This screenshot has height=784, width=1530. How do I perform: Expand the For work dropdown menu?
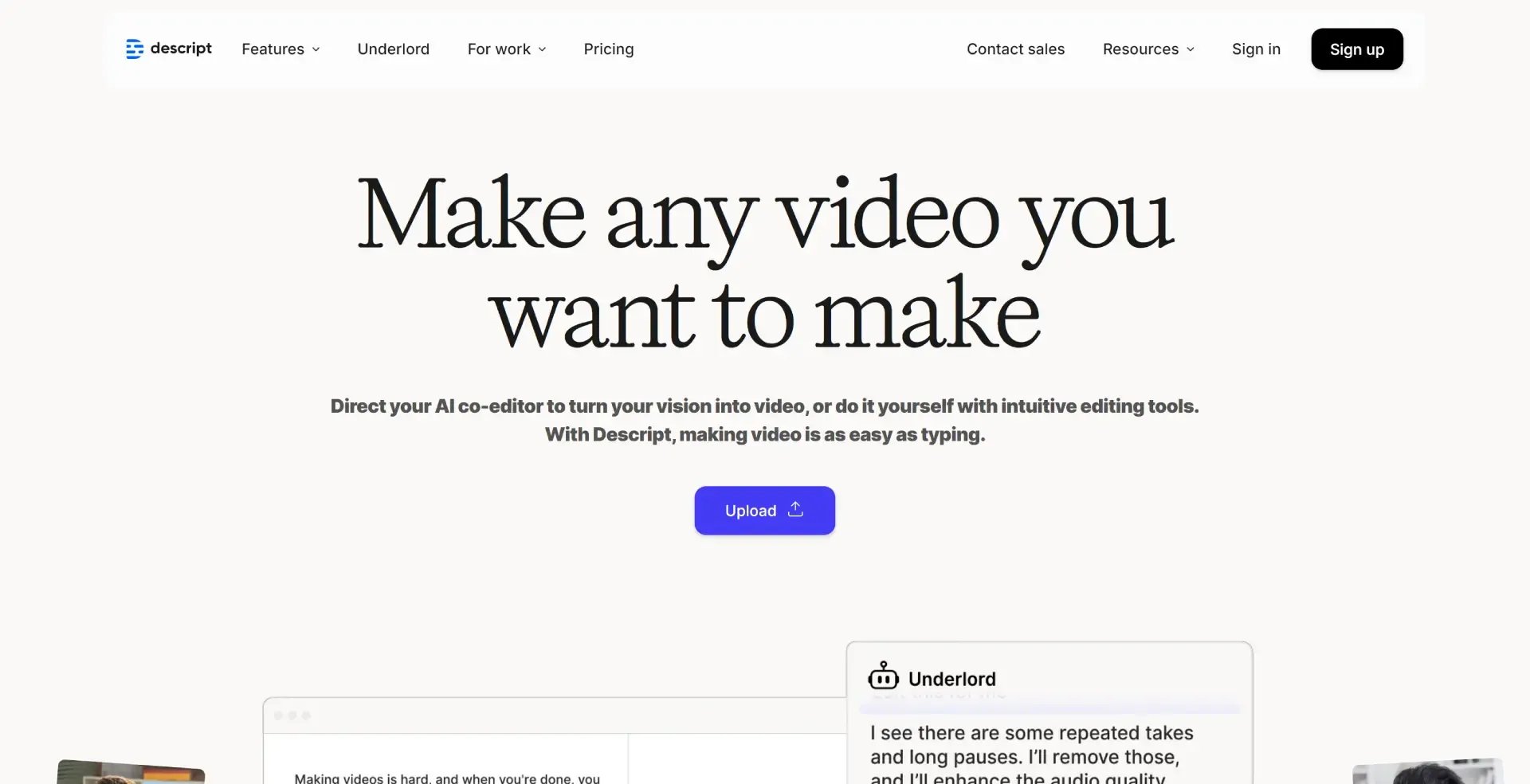coord(507,49)
